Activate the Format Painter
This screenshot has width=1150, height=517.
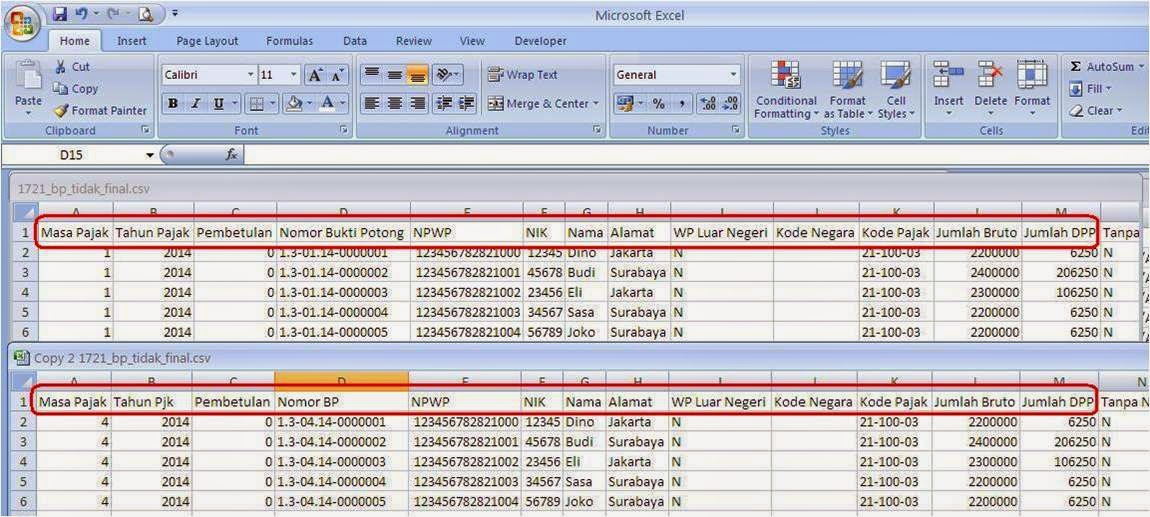[x=100, y=111]
